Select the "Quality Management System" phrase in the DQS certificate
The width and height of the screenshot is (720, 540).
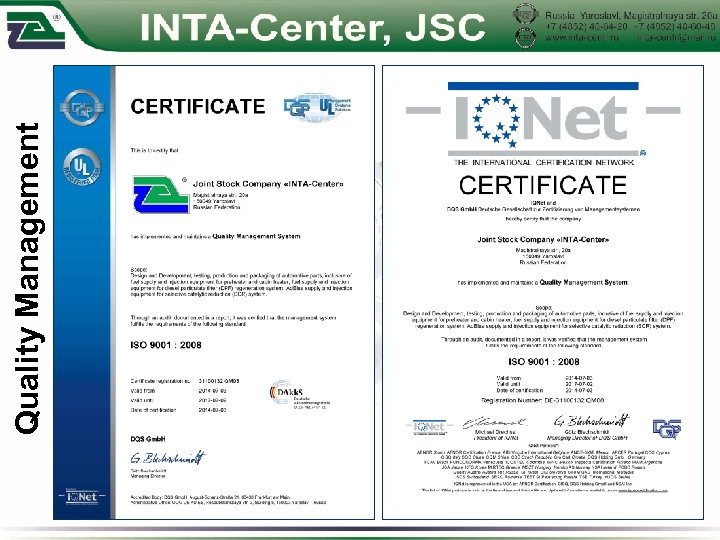click(x=256, y=236)
